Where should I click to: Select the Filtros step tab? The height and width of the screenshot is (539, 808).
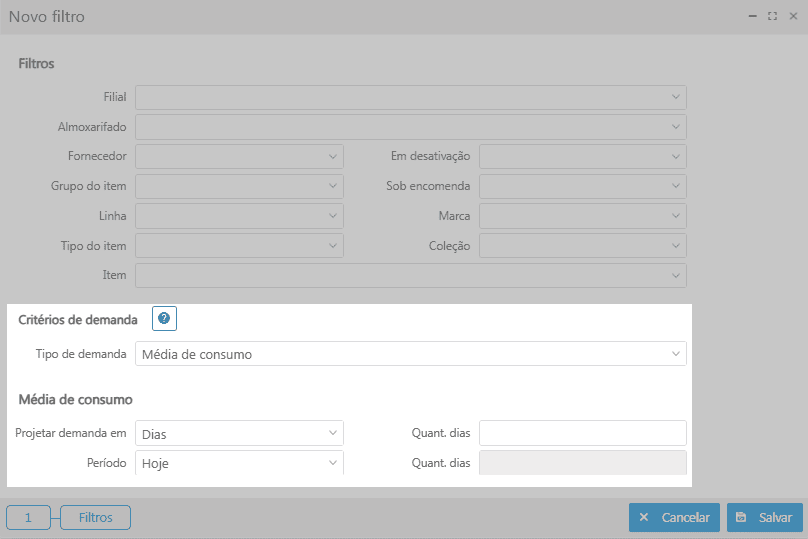pyautogui.click(x=95, y=518)
